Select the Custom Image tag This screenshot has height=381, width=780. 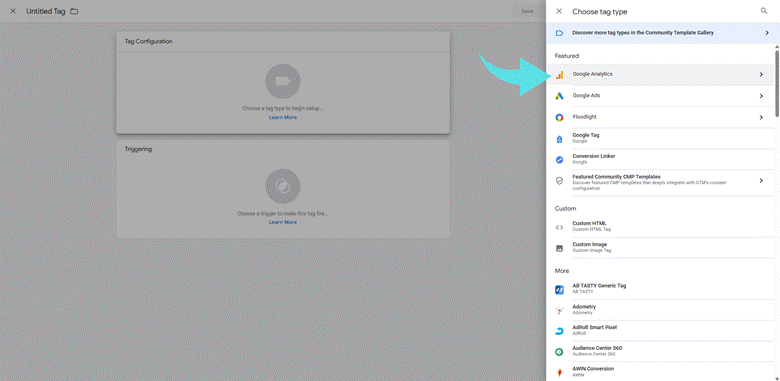click(660, 247)
